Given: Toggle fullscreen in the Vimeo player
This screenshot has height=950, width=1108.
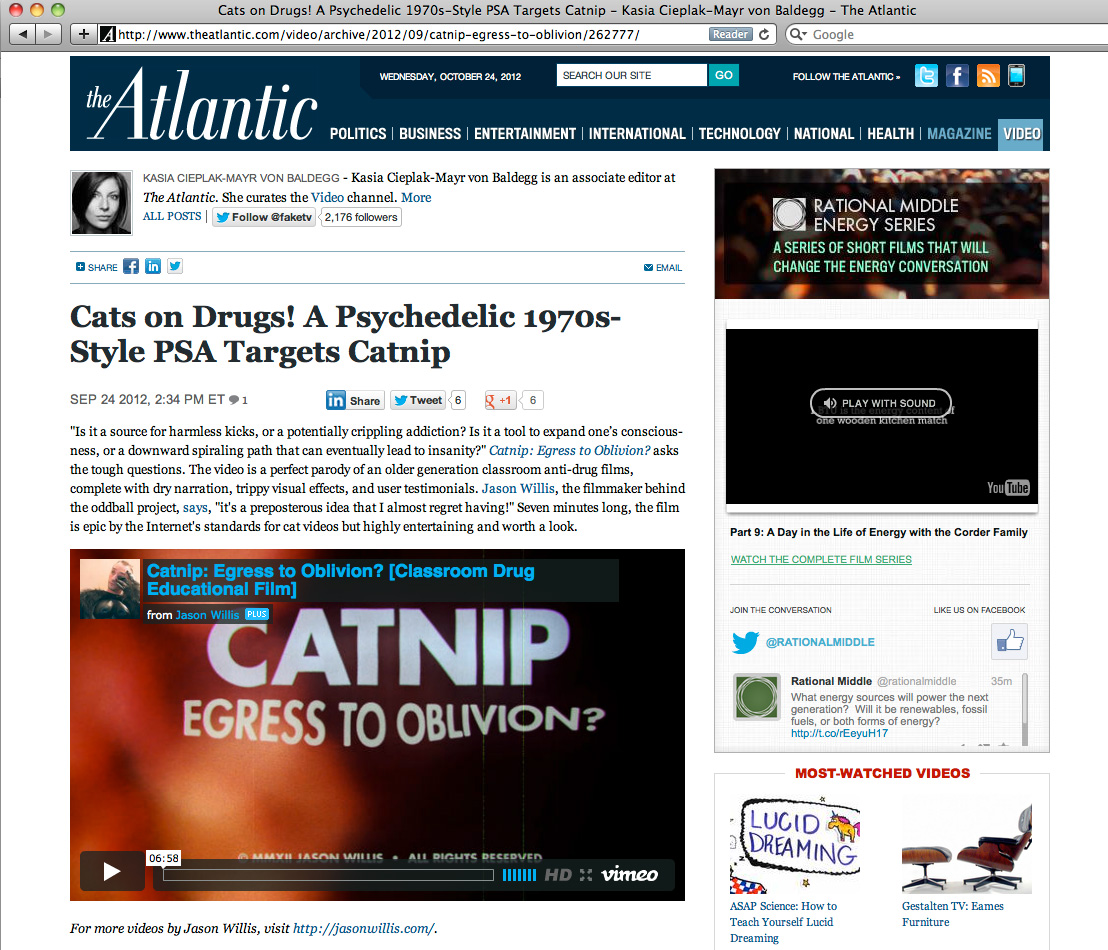Looking at the screenshot, I should pos(586,875).
